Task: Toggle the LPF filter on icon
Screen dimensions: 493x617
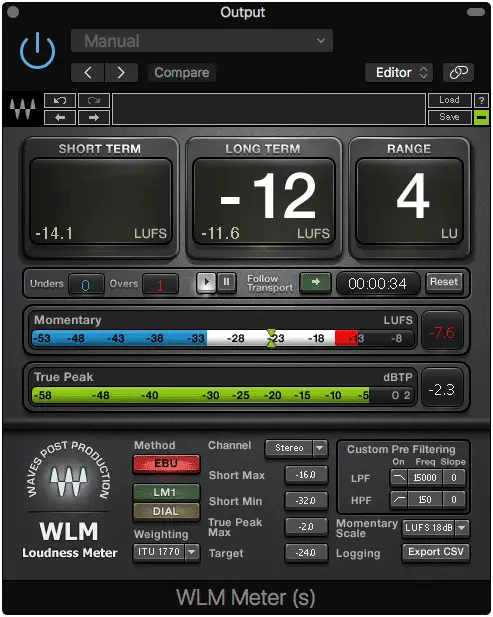Action: click(399, 478)
